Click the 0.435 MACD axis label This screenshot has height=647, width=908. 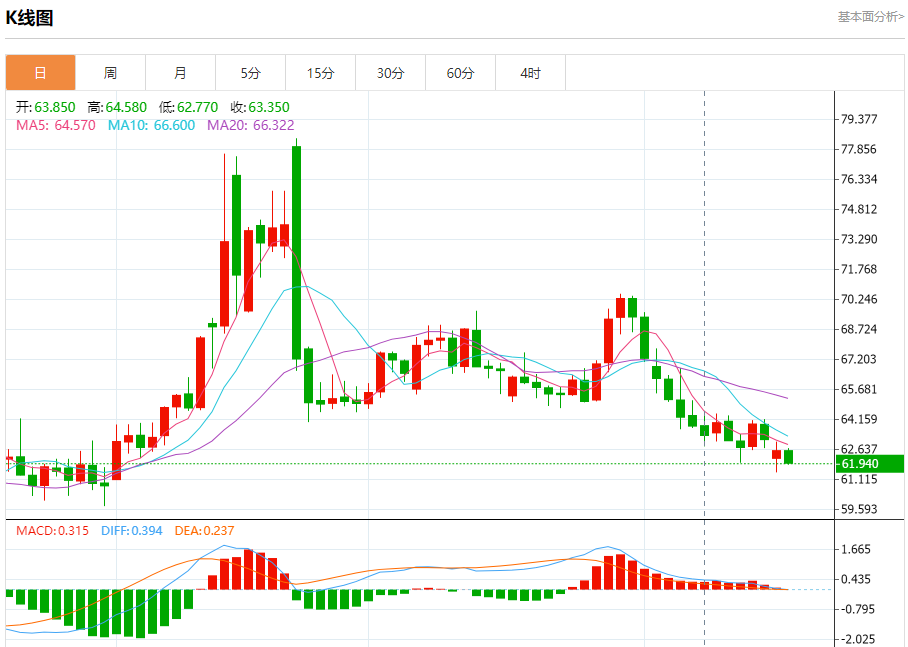[856, 579]
